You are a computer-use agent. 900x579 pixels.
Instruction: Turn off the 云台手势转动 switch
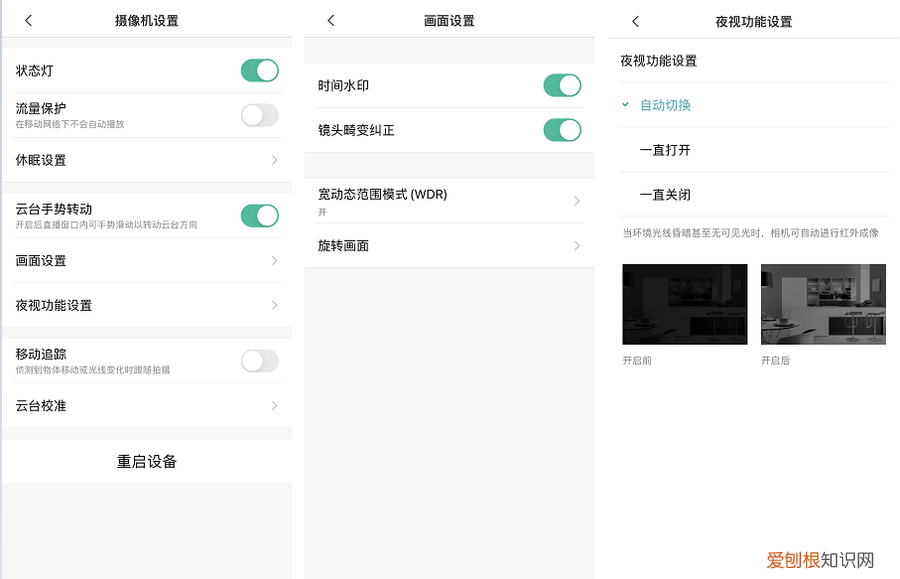coord(259,215)
